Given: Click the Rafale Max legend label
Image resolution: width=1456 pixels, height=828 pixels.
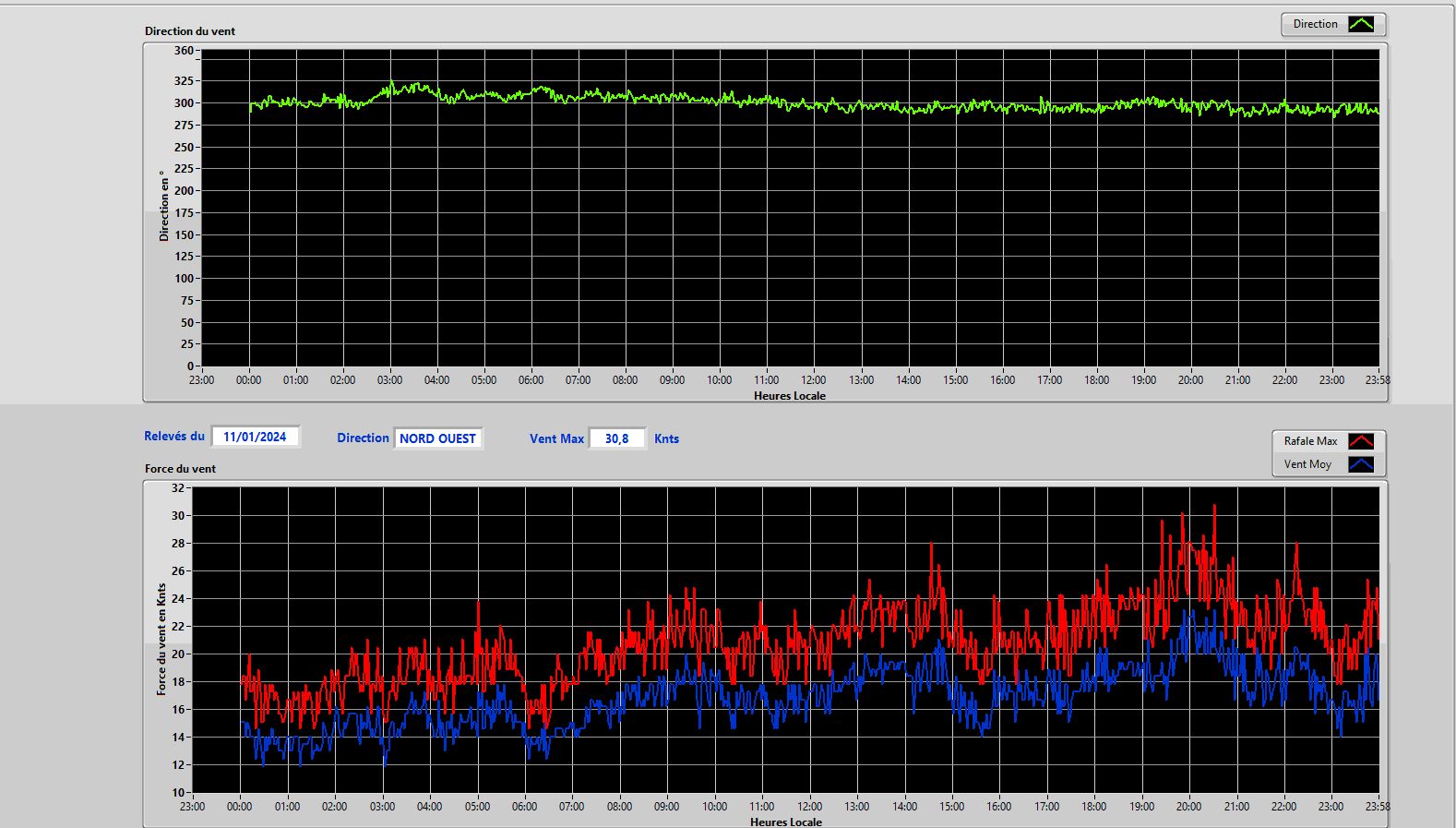Looking at the screenshot, I should (x=1310, y=441).
